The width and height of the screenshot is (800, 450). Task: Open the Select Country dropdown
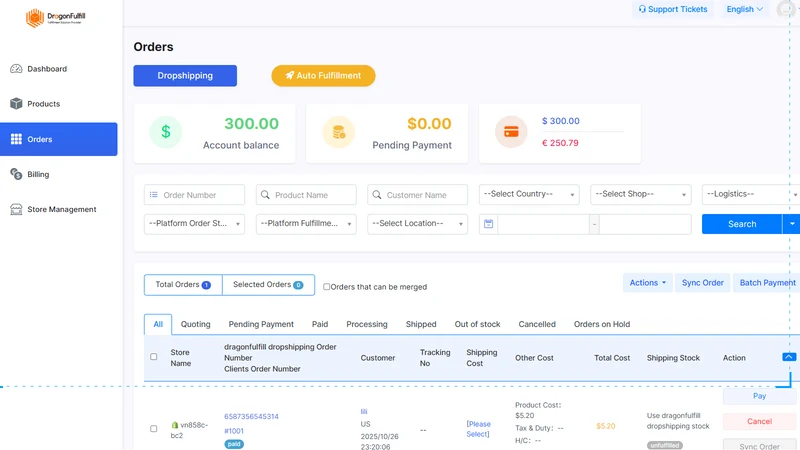(x=529, y=194)
